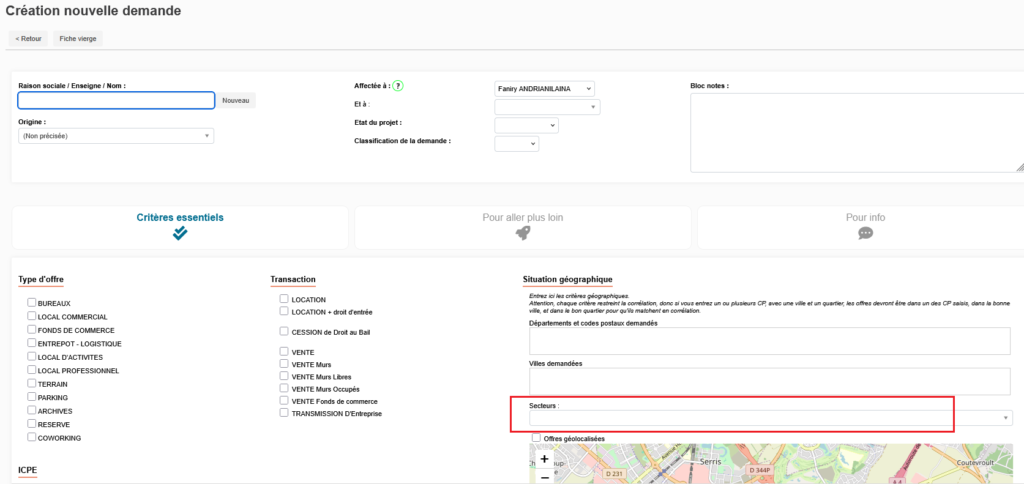The width and height of the screenshot is (1024, 484).
Task: Tick the Offres géolocalisées checkbox
Action: pyautogui.click(x=537, y=438)
